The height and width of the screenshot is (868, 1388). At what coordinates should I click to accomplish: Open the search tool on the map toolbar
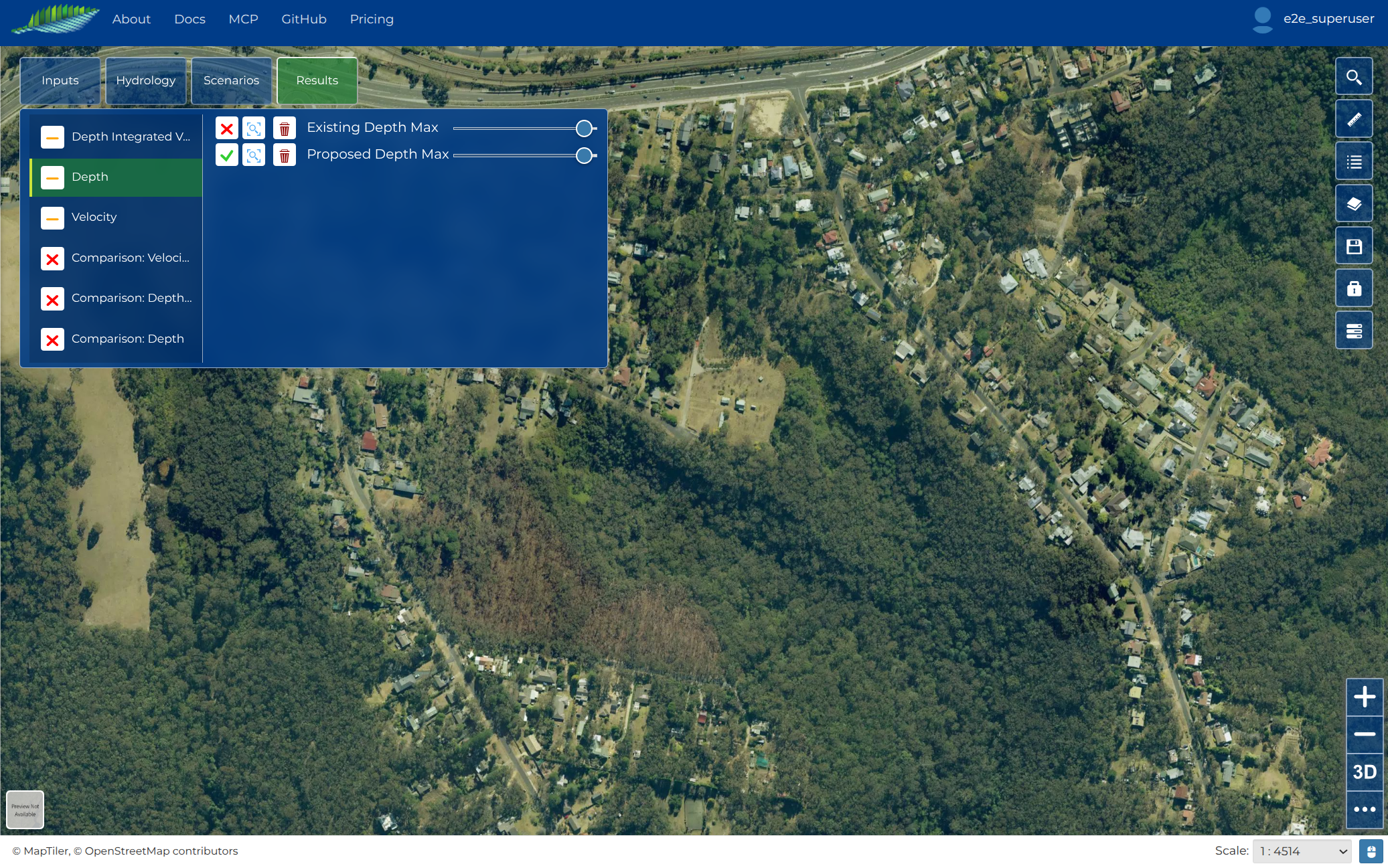(1354, 78)
